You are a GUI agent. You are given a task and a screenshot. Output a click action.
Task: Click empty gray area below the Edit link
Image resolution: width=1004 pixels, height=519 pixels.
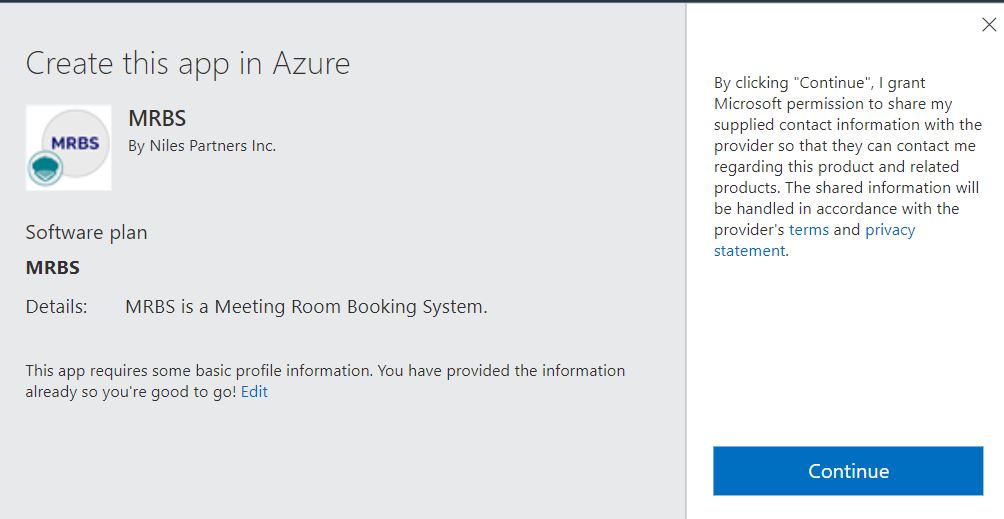tap(300, 460)
